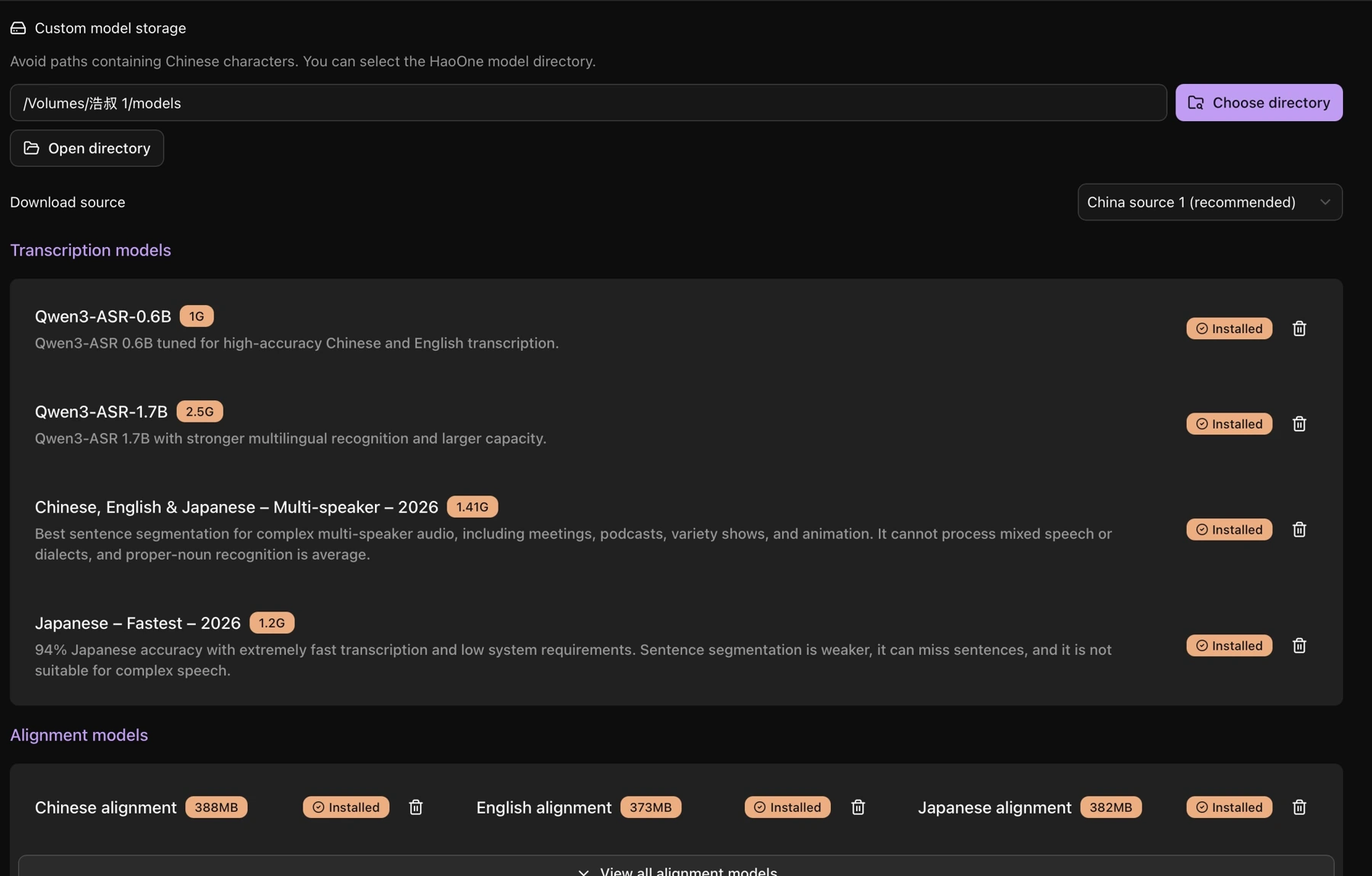Image resolution: width=1372 pixels, height=876 pixels.
Task: Click the English alignment label
Action: (544, 807)
